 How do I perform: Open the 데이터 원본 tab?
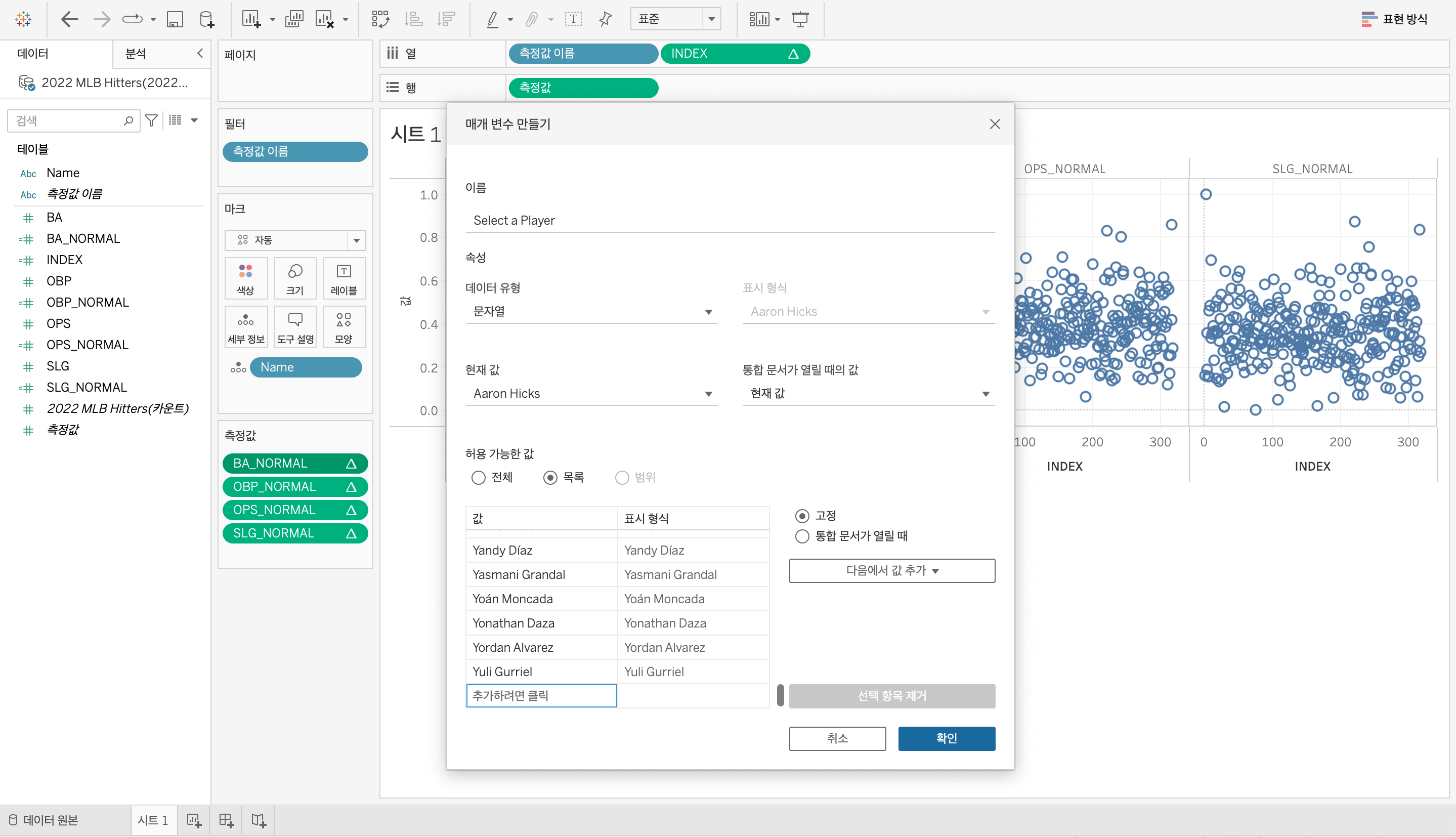(x=44, y=820)
